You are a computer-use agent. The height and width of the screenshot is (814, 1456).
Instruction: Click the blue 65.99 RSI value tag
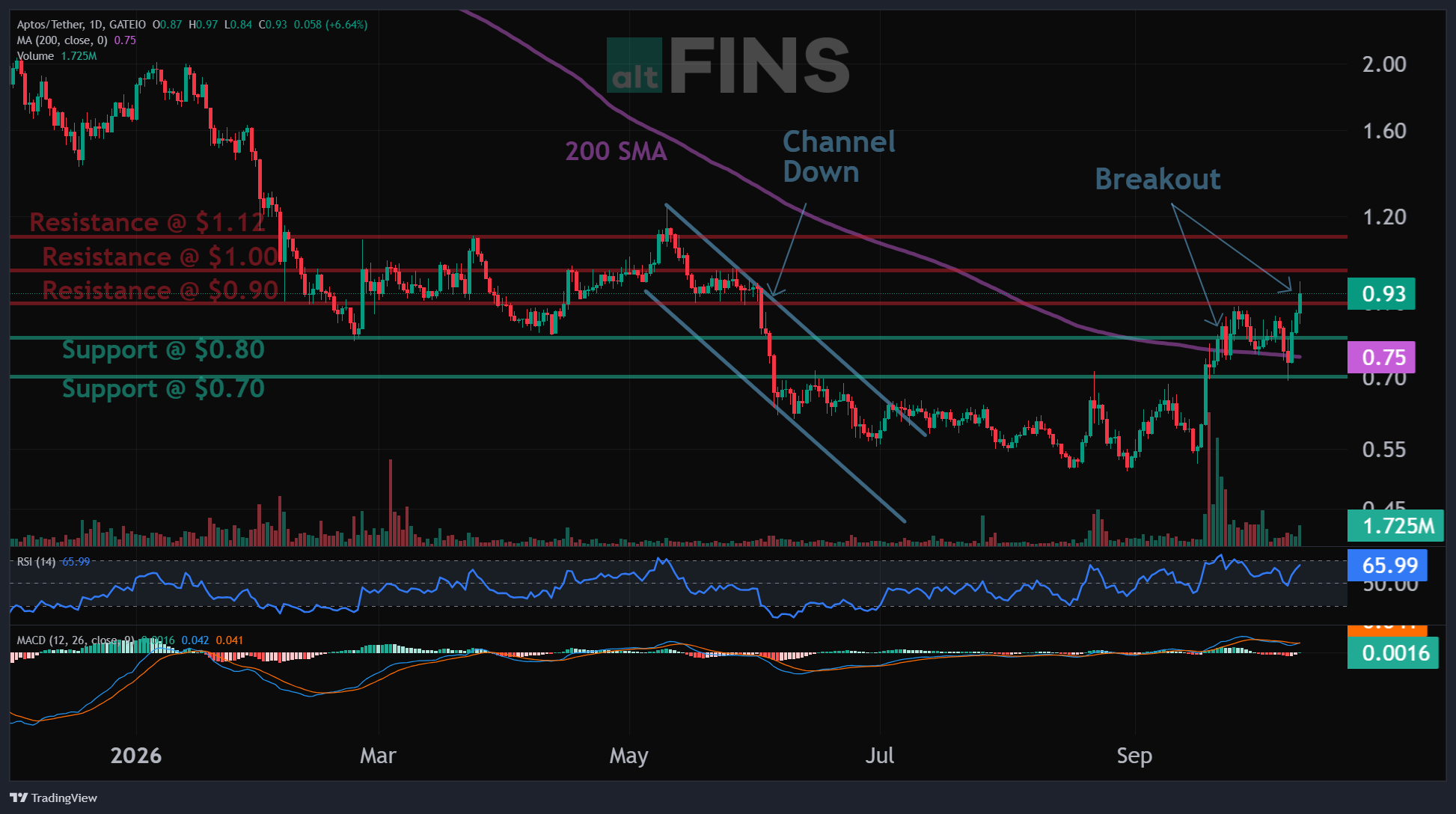(1387, 565)
